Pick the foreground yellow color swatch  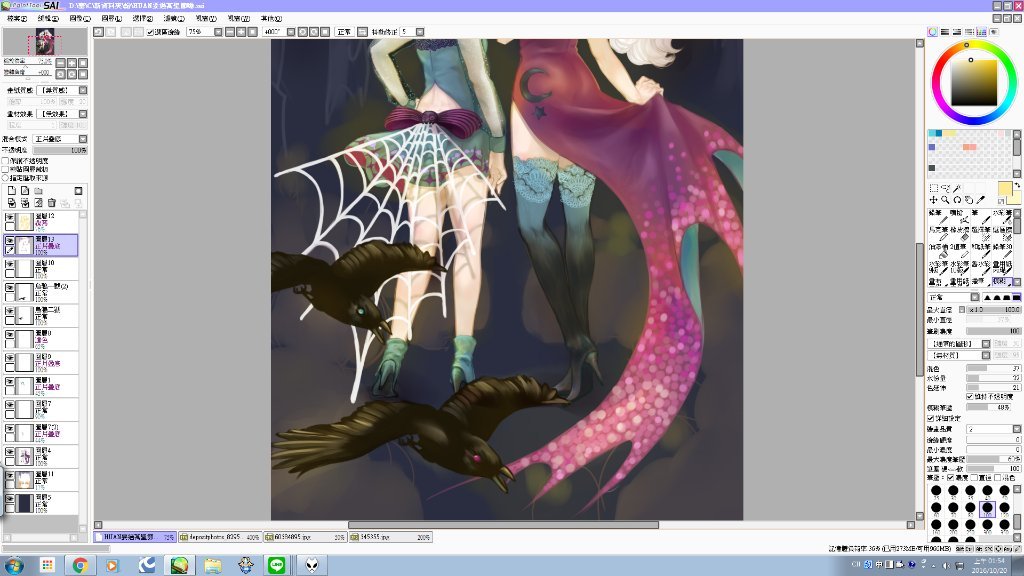point(1004,190)
